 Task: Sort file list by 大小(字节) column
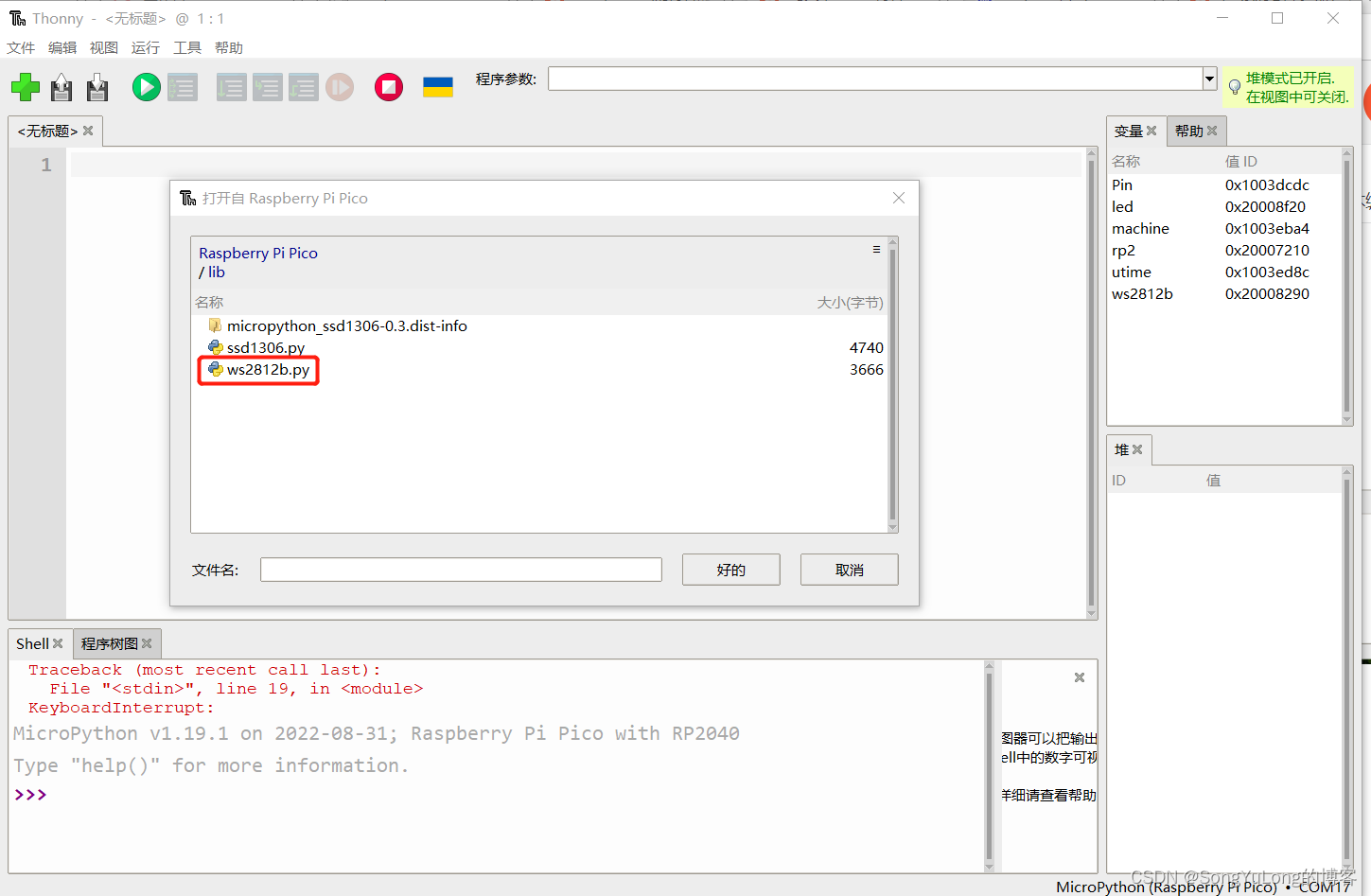point(850,303)
